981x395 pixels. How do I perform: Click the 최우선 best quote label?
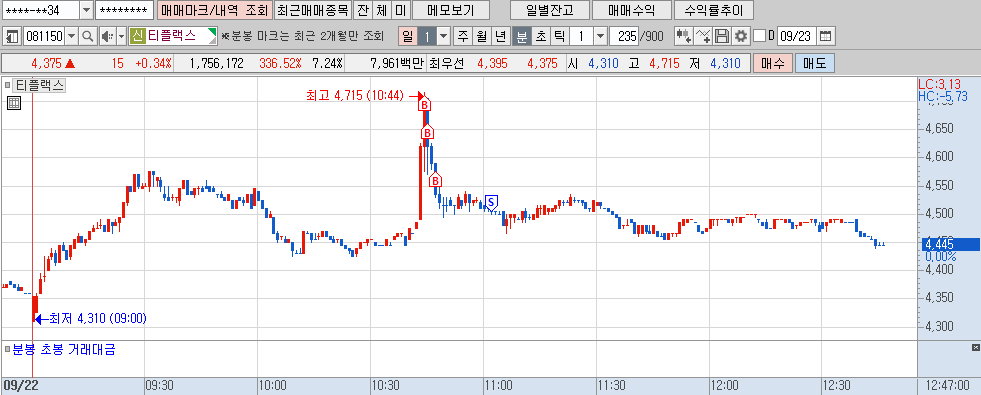pyautogui.click(x=448, y=63)
